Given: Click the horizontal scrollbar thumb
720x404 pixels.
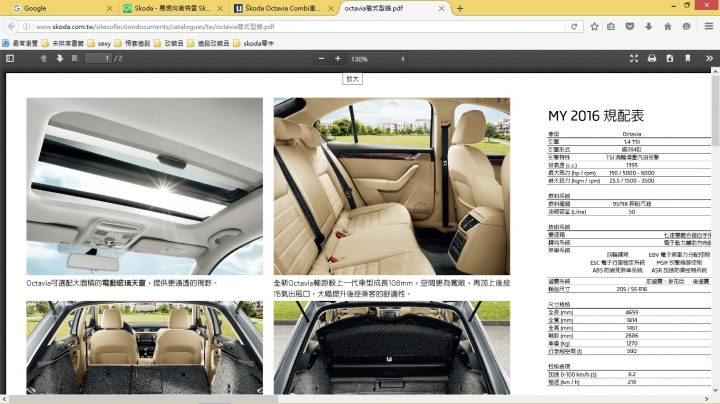Looking at the screenshot, I should (141, 399).
